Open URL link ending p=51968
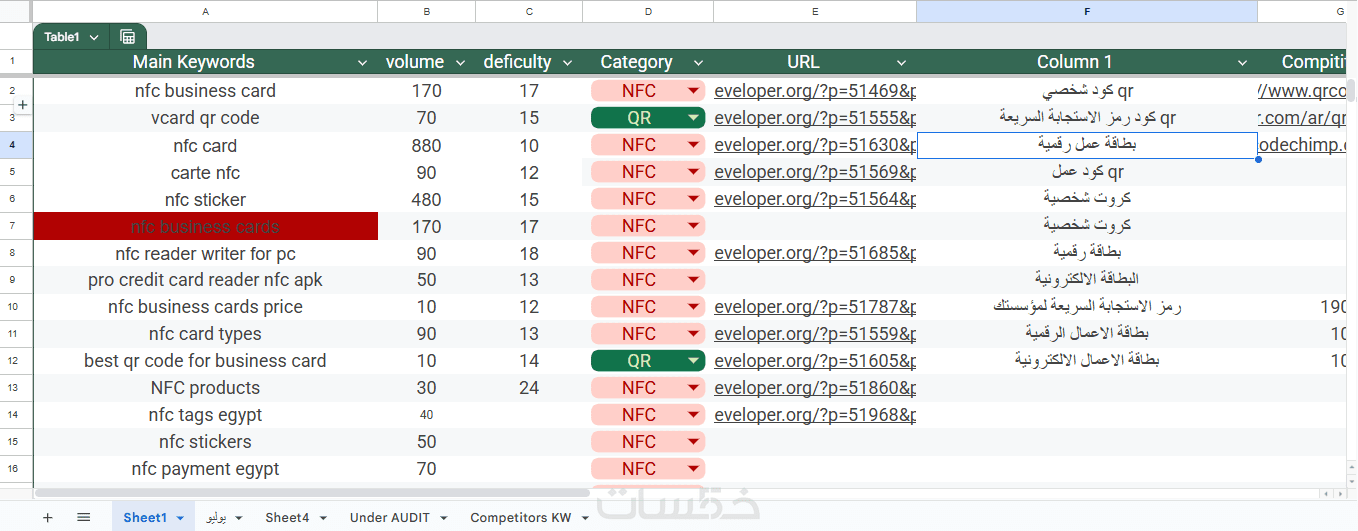 pyautogui.click(x=814, y=415)
